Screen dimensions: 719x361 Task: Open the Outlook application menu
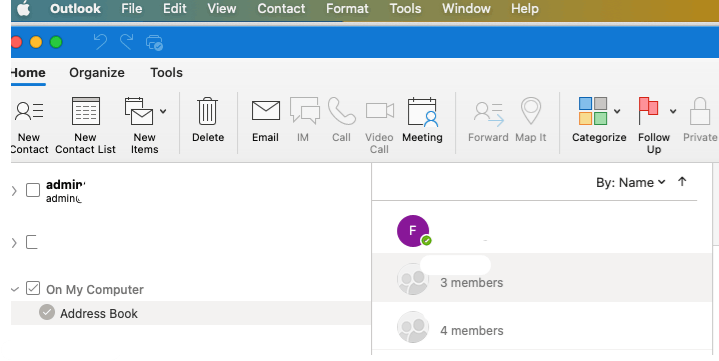click(75, 9)
